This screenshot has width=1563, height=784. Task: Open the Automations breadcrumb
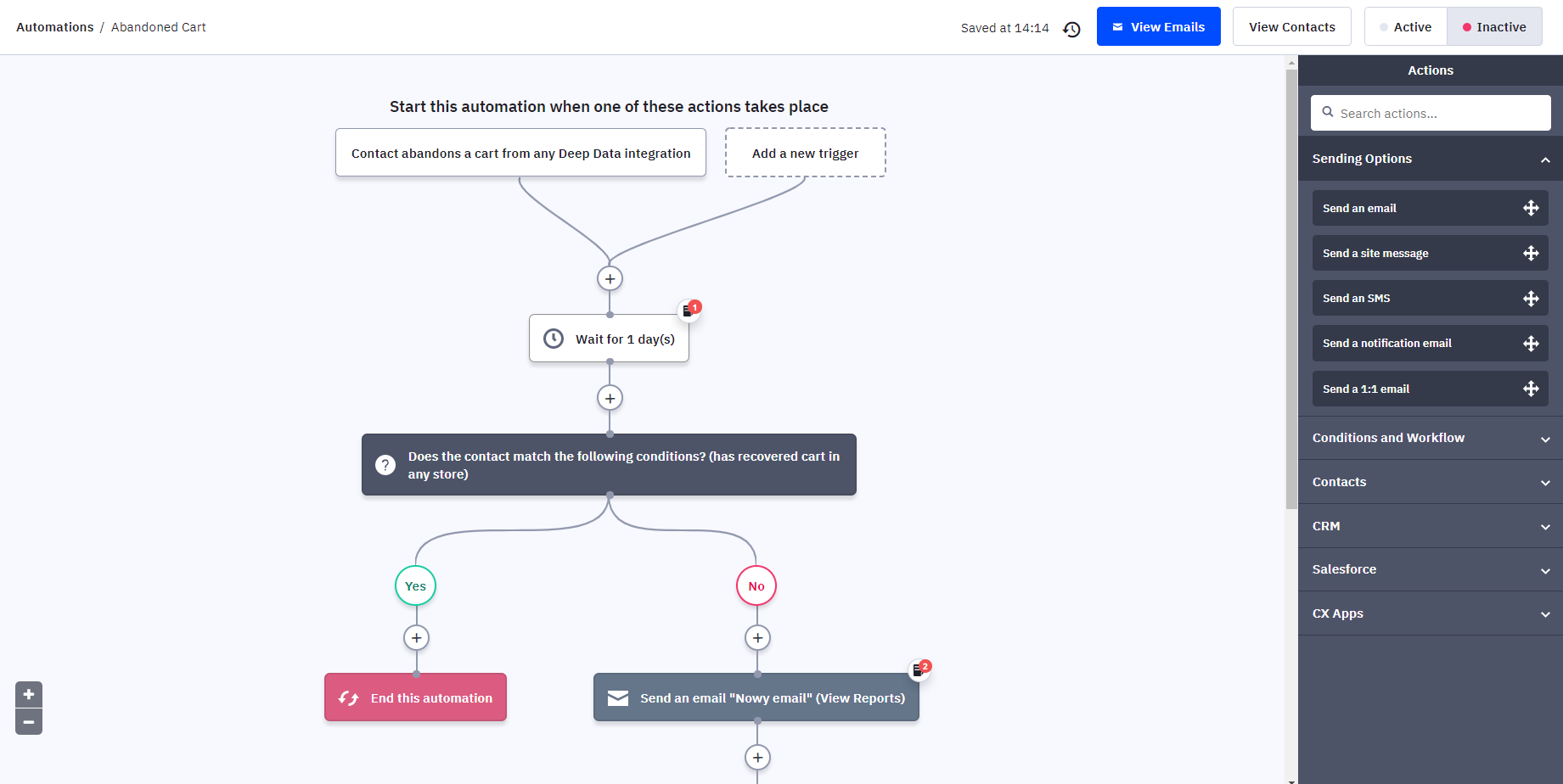[x=54, y=26]
